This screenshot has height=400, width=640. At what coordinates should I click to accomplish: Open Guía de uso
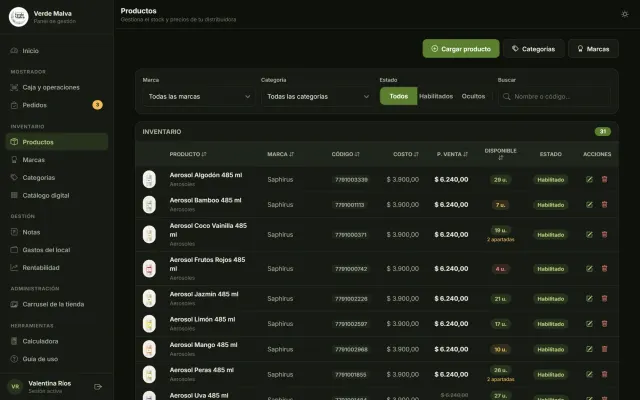[x=57, y=359]
